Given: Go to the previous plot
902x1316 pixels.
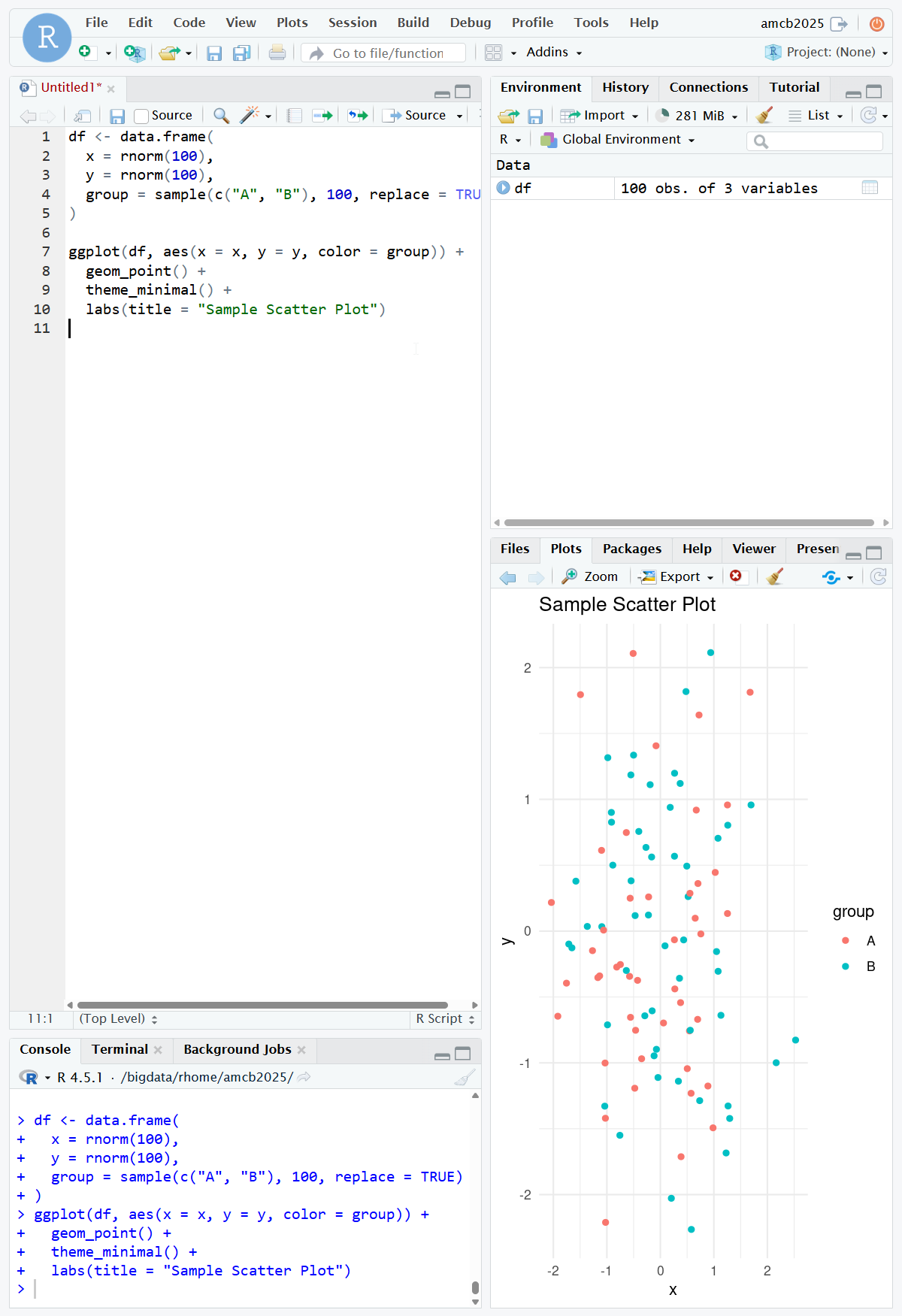Looking at the screenshot, I should point(508,577).
